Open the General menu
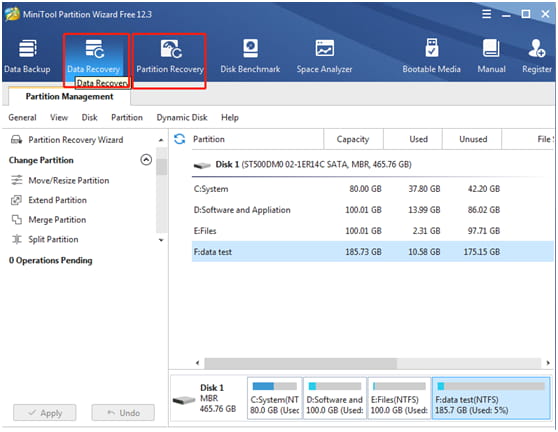This screenshot has height=432, width=558. pos(22,117)
